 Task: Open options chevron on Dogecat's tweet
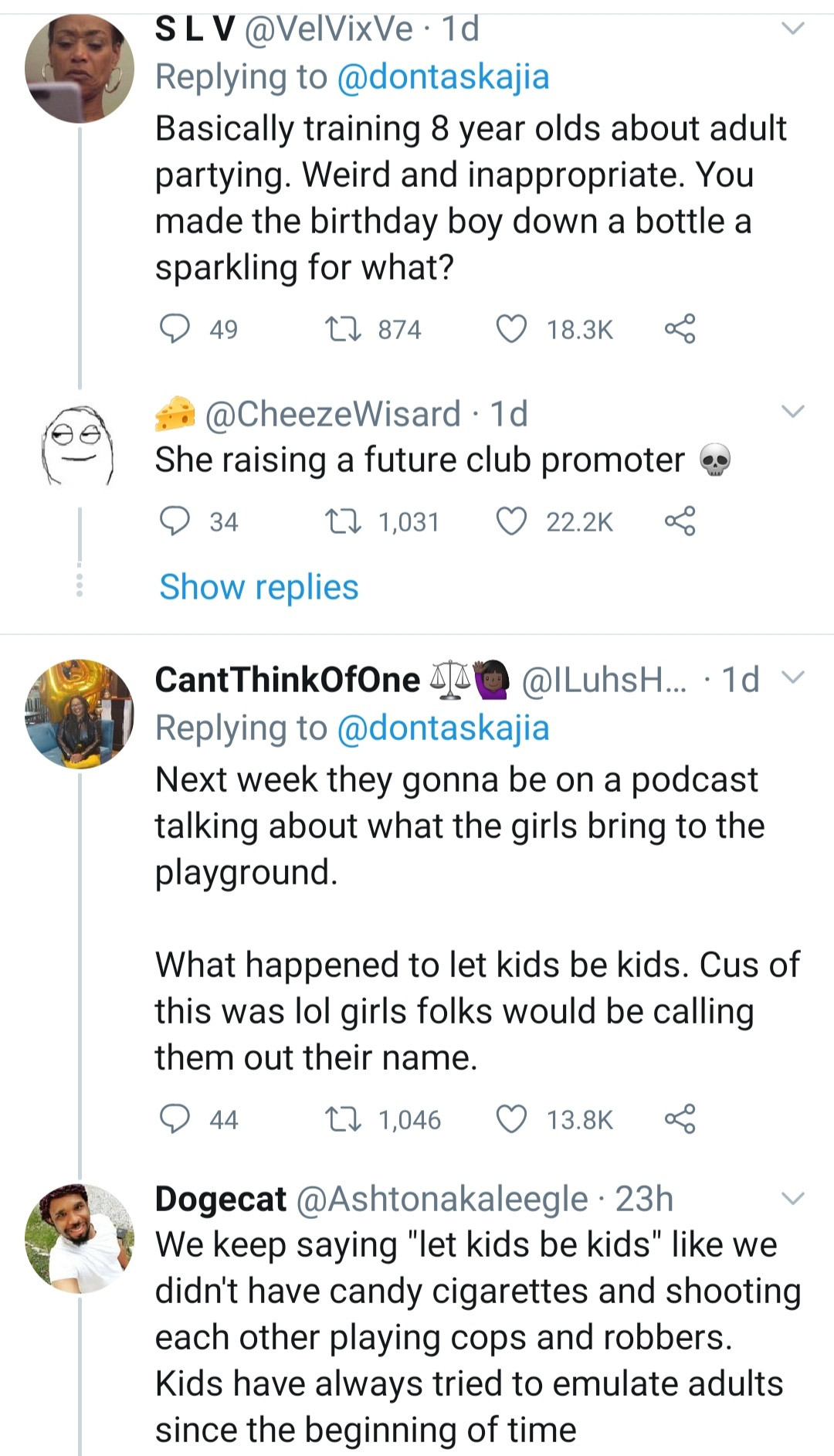(793, 1199)
